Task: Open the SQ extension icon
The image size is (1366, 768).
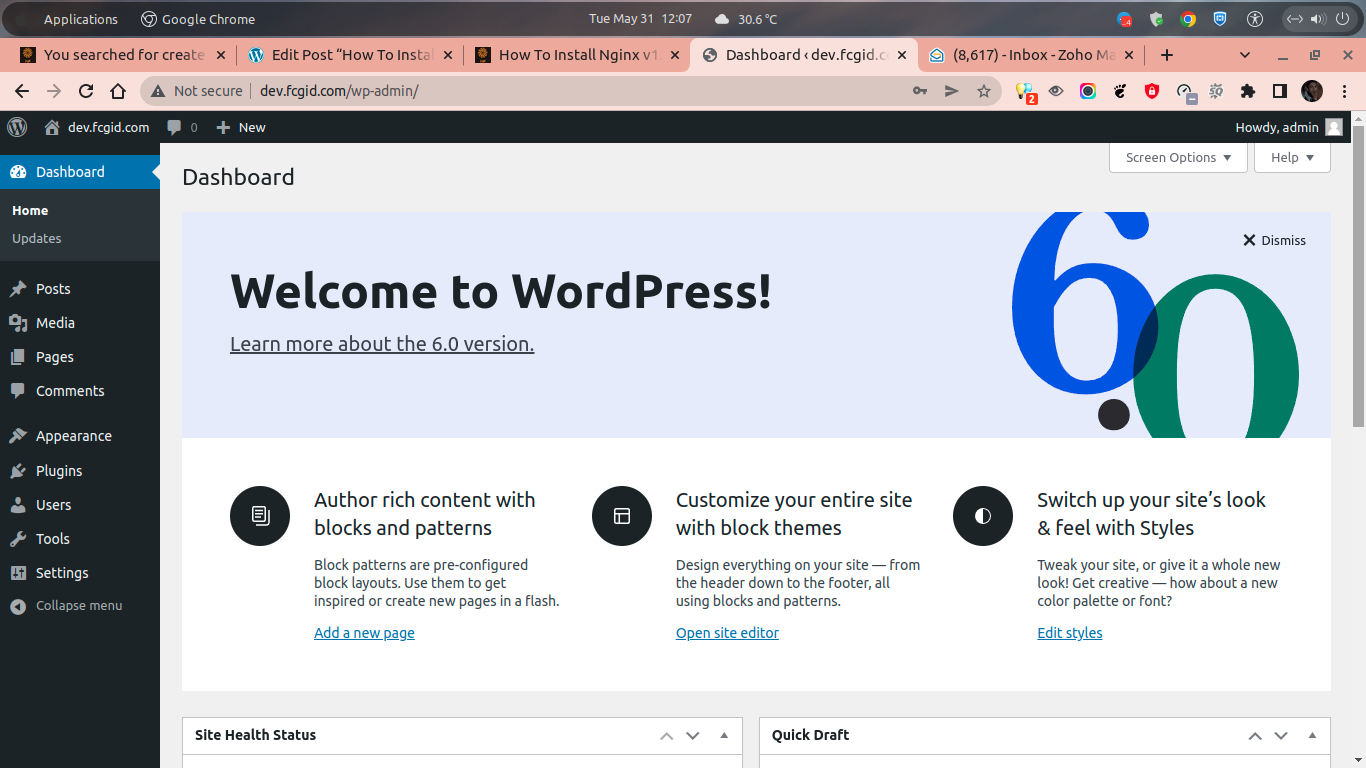Action: (1216, 91)
